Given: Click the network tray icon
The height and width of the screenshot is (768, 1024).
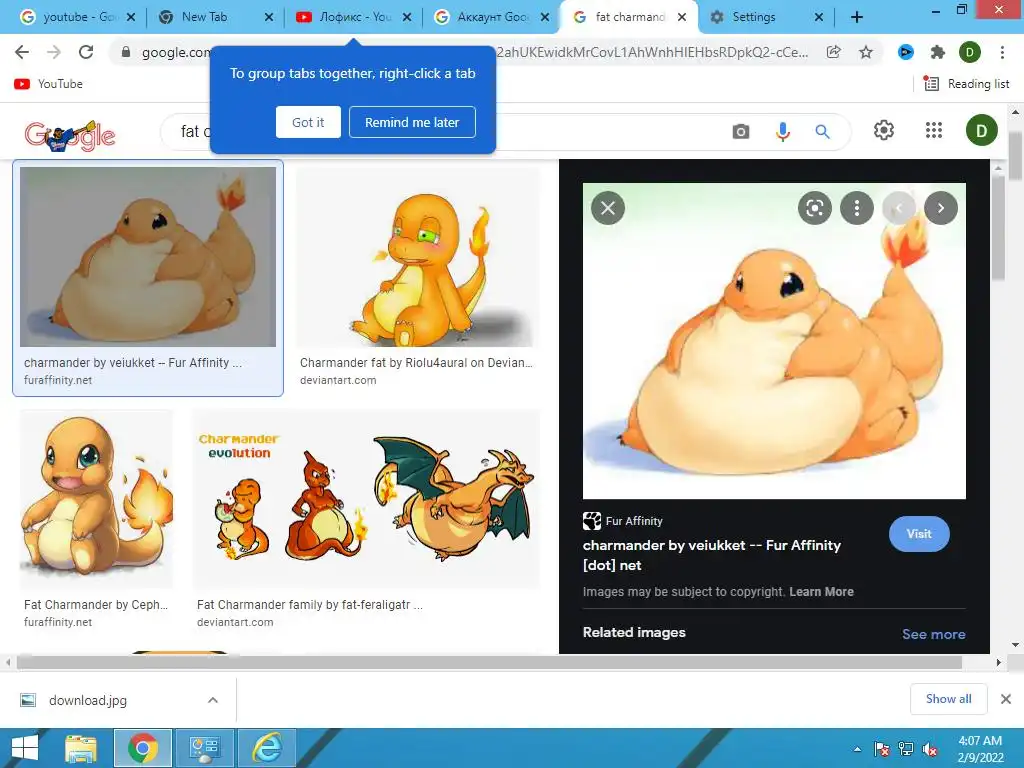Looking at the screenshot, I should 906,749.
